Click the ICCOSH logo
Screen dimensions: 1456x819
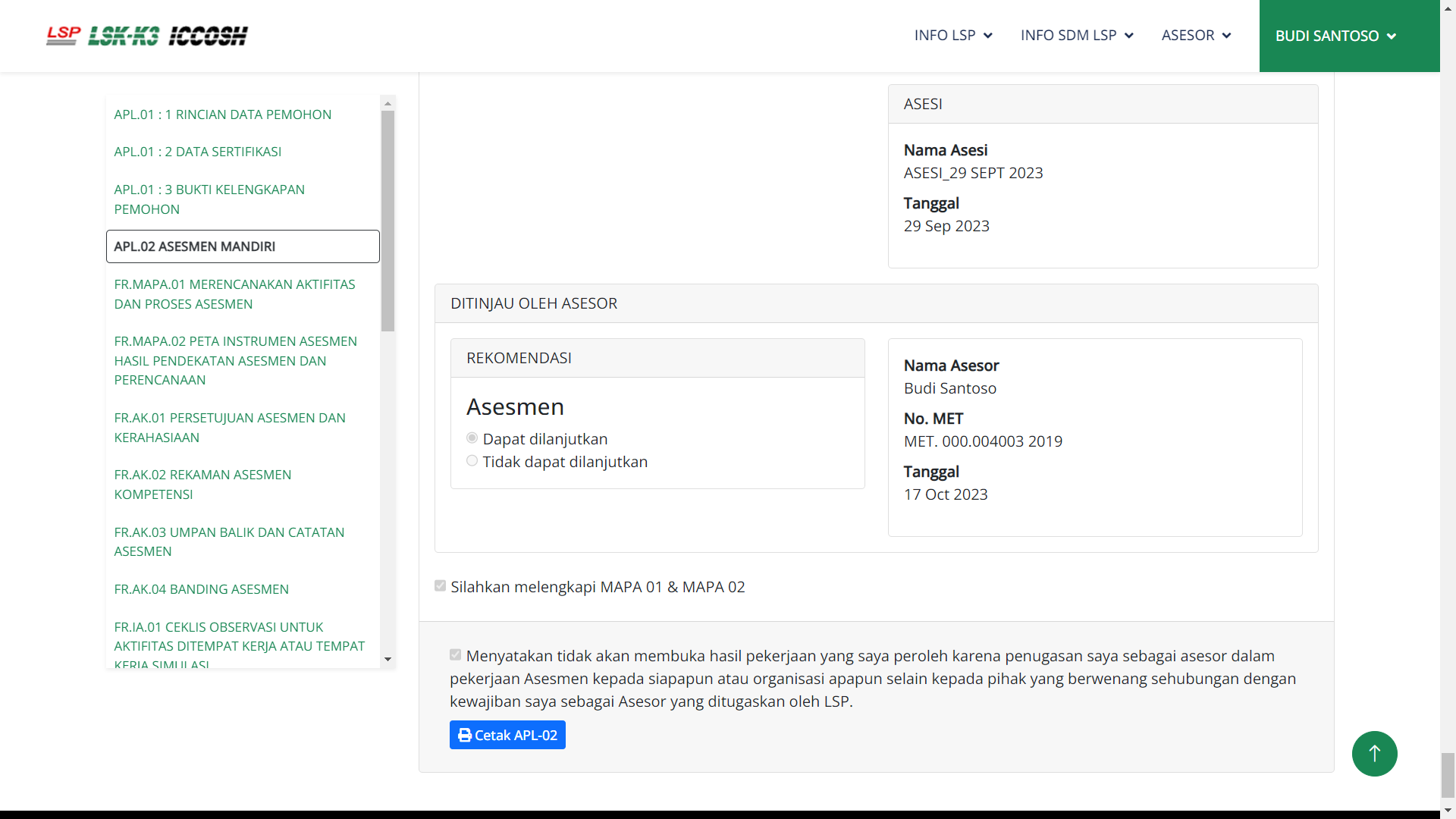208,36
